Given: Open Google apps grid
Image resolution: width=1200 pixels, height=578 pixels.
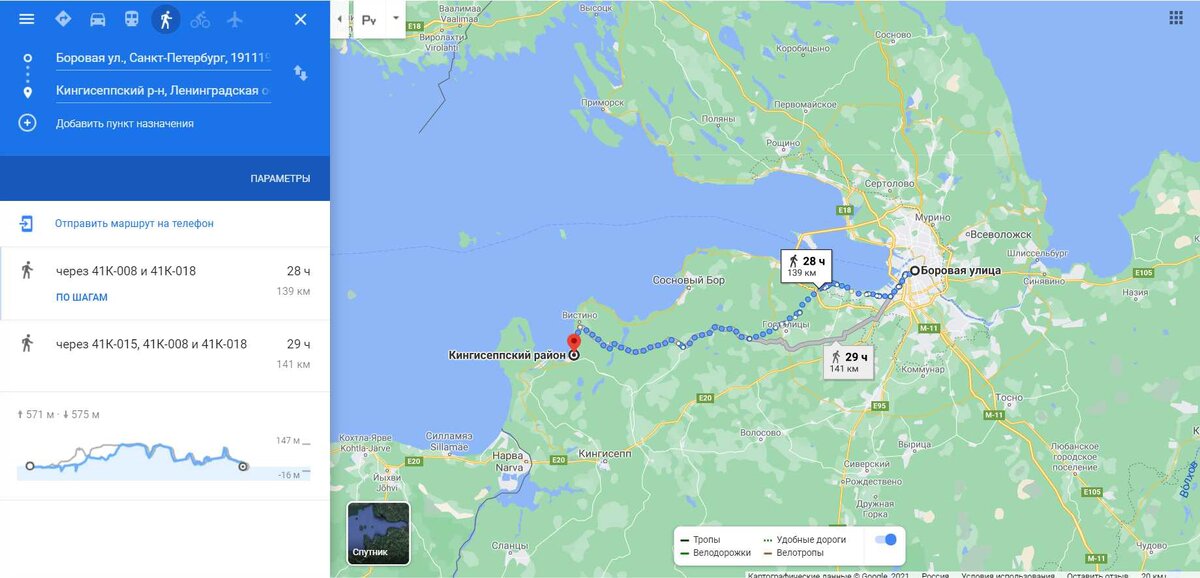Looking at the screenshot, I should click(x=1175, y=18).
